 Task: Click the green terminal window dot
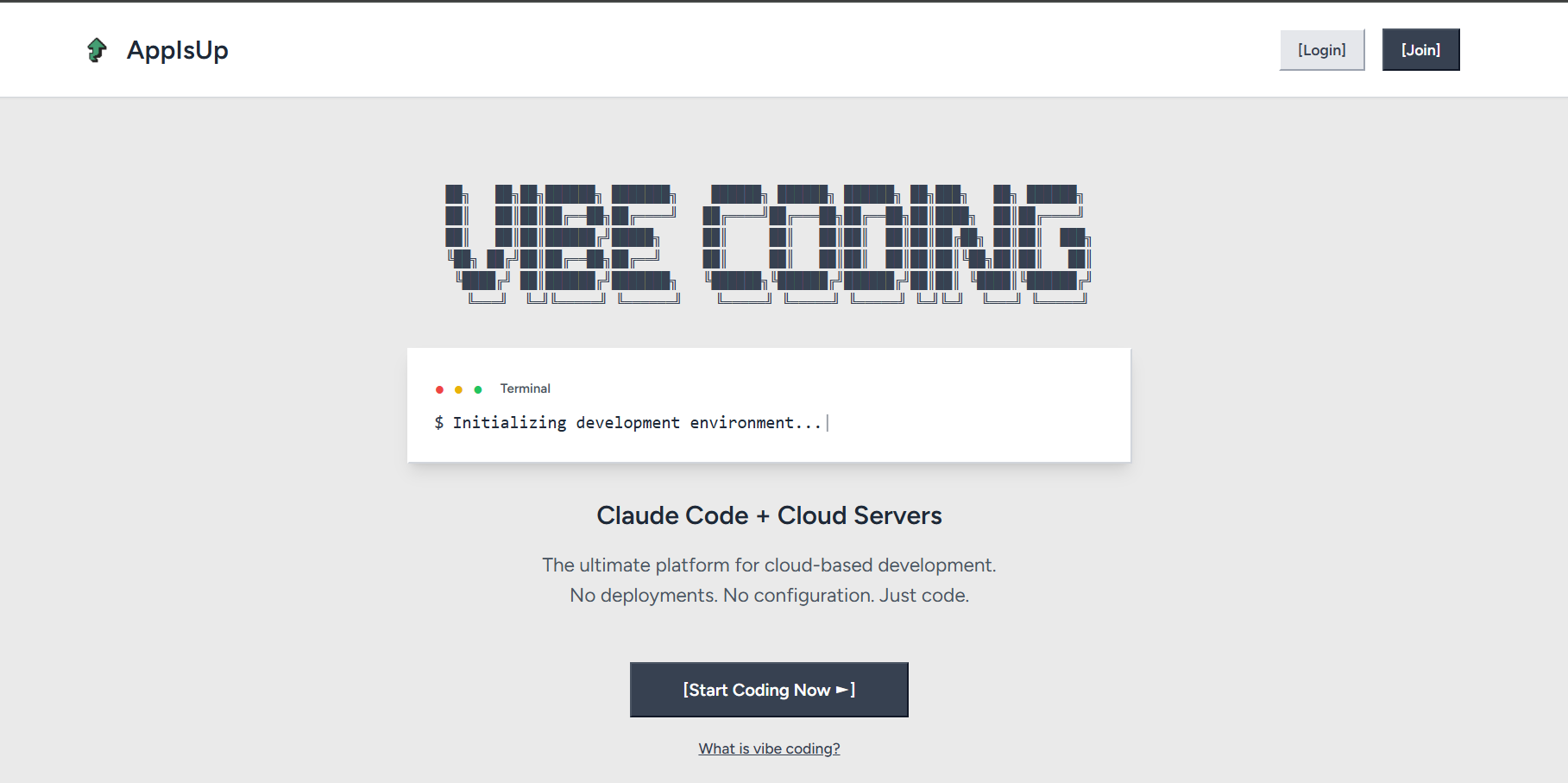point(478,389)
